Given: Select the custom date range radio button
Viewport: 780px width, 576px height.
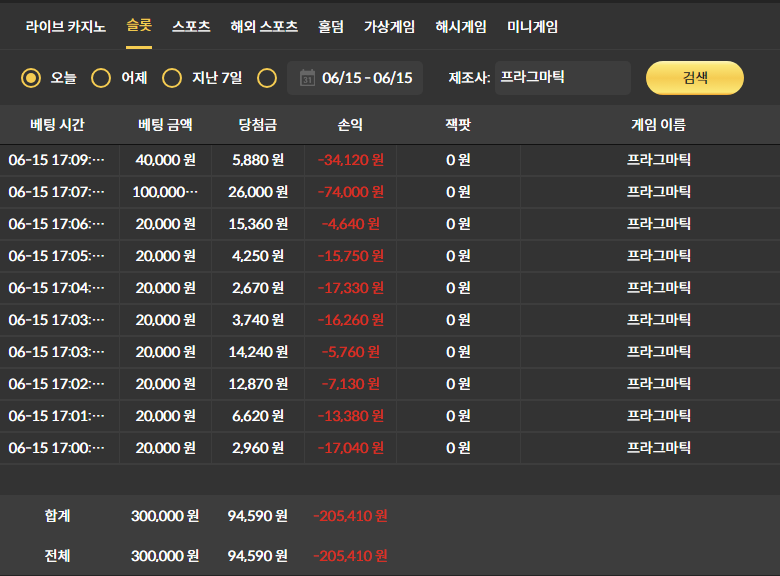Looking at the screenshot, I should coord(267,78).
